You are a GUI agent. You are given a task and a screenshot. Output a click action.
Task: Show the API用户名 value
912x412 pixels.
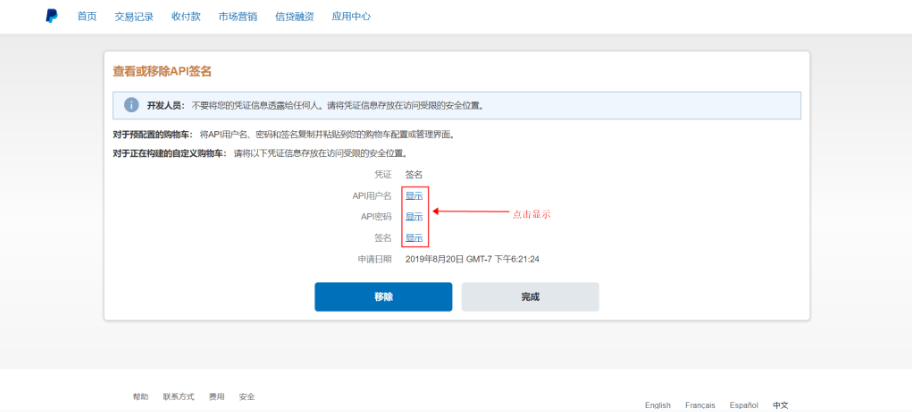414,196
